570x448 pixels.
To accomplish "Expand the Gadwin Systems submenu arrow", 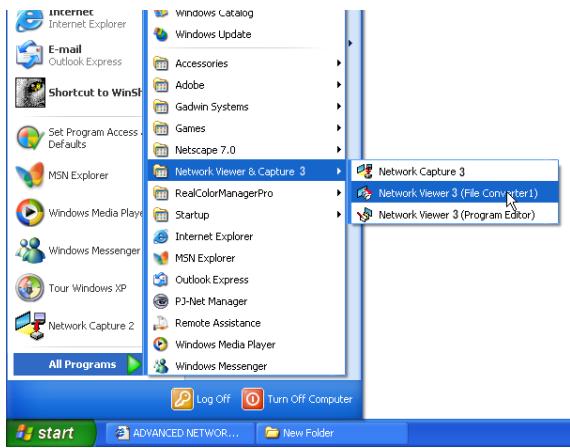I will 339,106.
